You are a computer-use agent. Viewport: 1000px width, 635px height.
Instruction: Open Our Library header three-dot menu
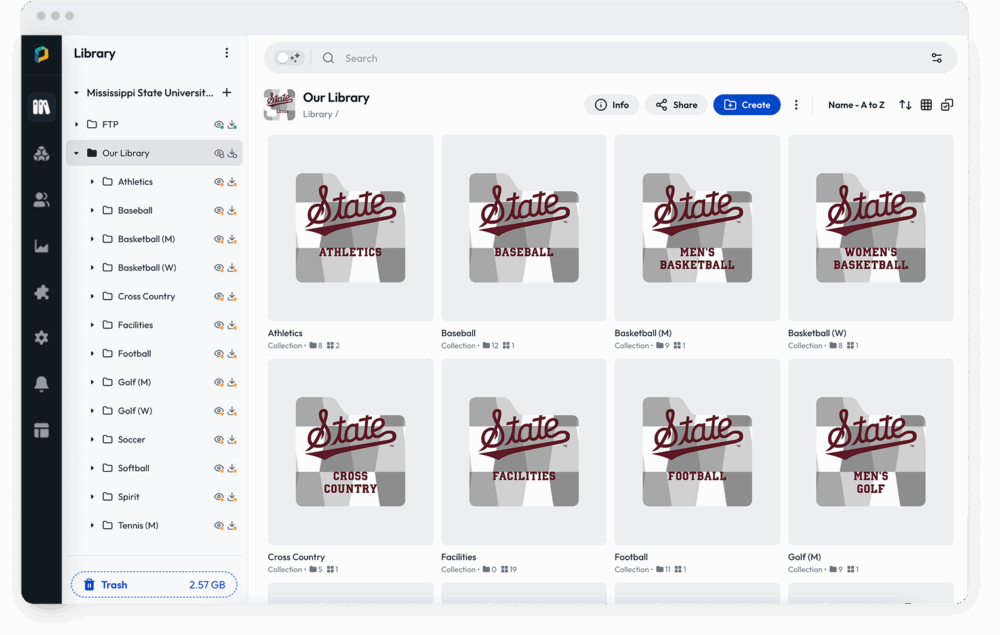[796, 105]
